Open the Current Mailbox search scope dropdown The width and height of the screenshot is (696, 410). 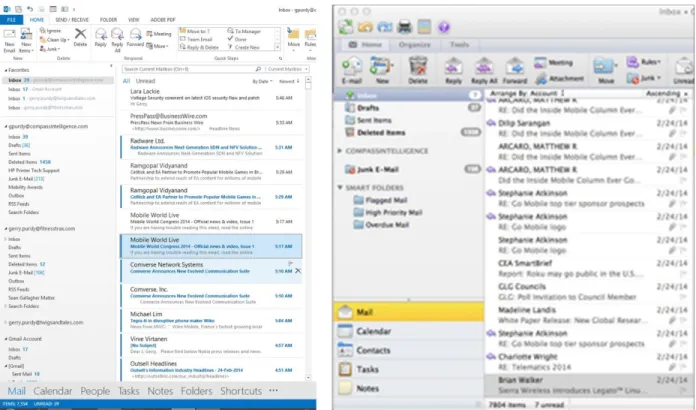coord(288,69)
